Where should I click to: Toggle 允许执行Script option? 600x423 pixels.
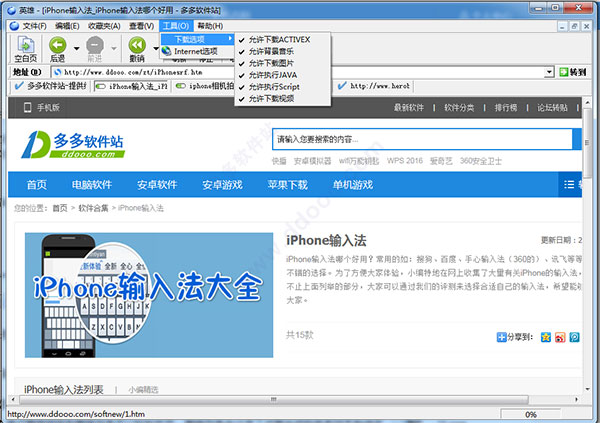[x=282, y=87]
